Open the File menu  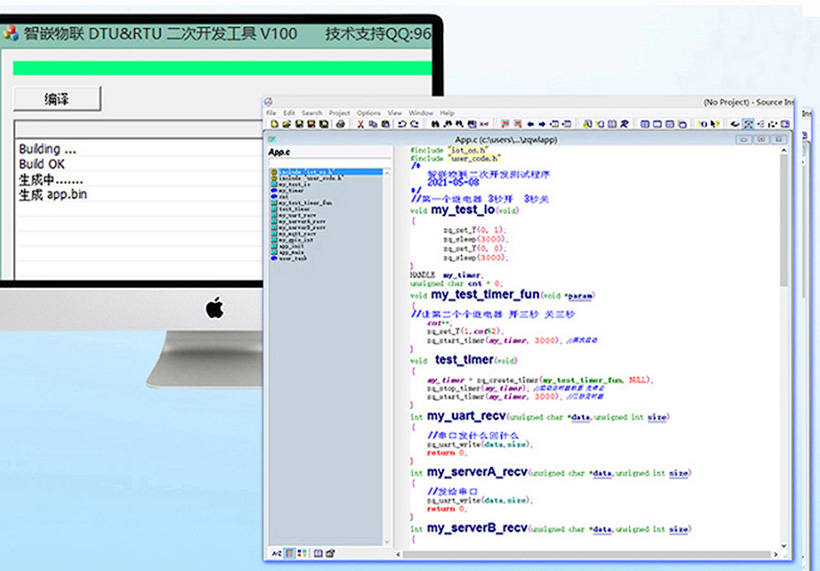271,113
